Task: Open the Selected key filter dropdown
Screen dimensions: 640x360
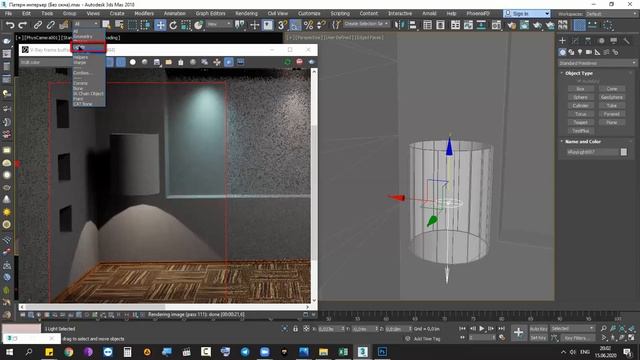Action: pyautogui.click(x=572, y=329)
